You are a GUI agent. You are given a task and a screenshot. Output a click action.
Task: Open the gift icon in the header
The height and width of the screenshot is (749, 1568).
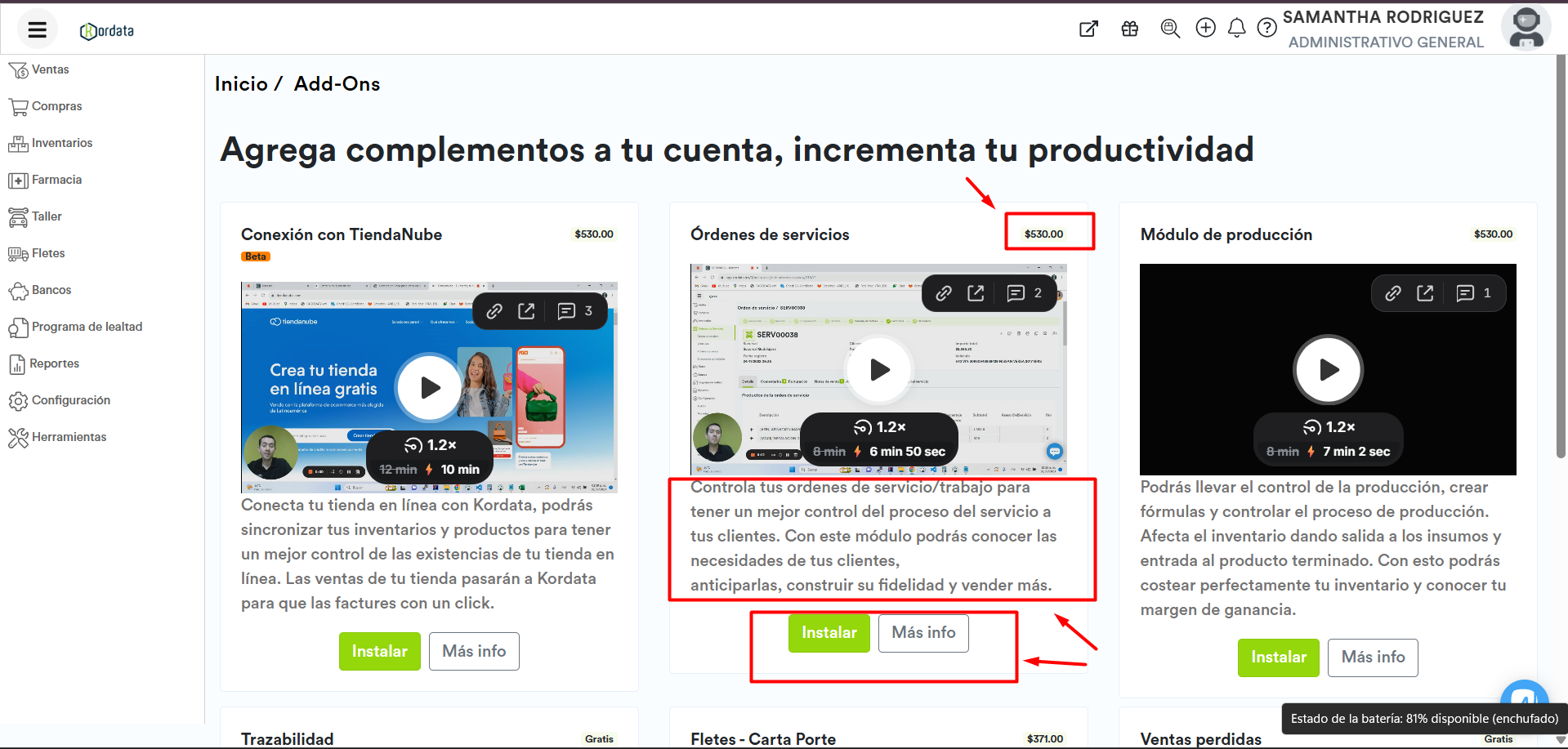coord(1129,29)
